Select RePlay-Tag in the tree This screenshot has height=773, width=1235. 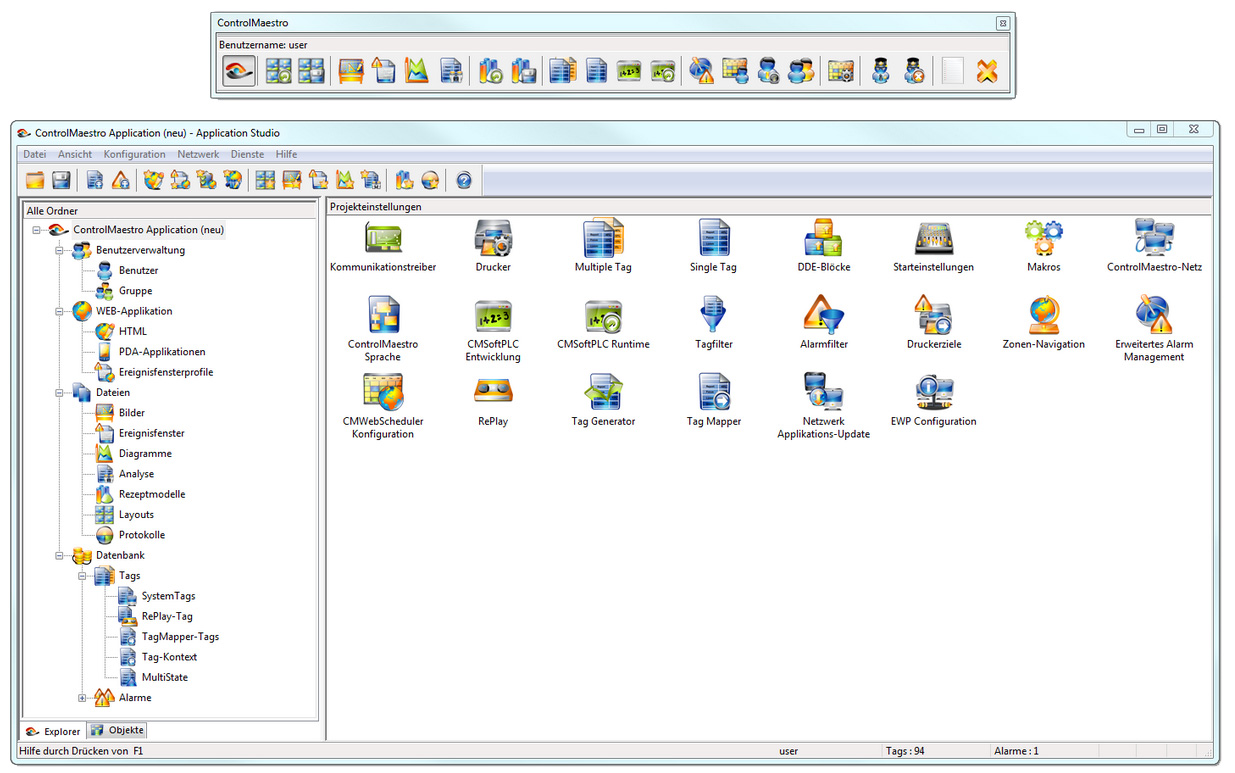167,617
